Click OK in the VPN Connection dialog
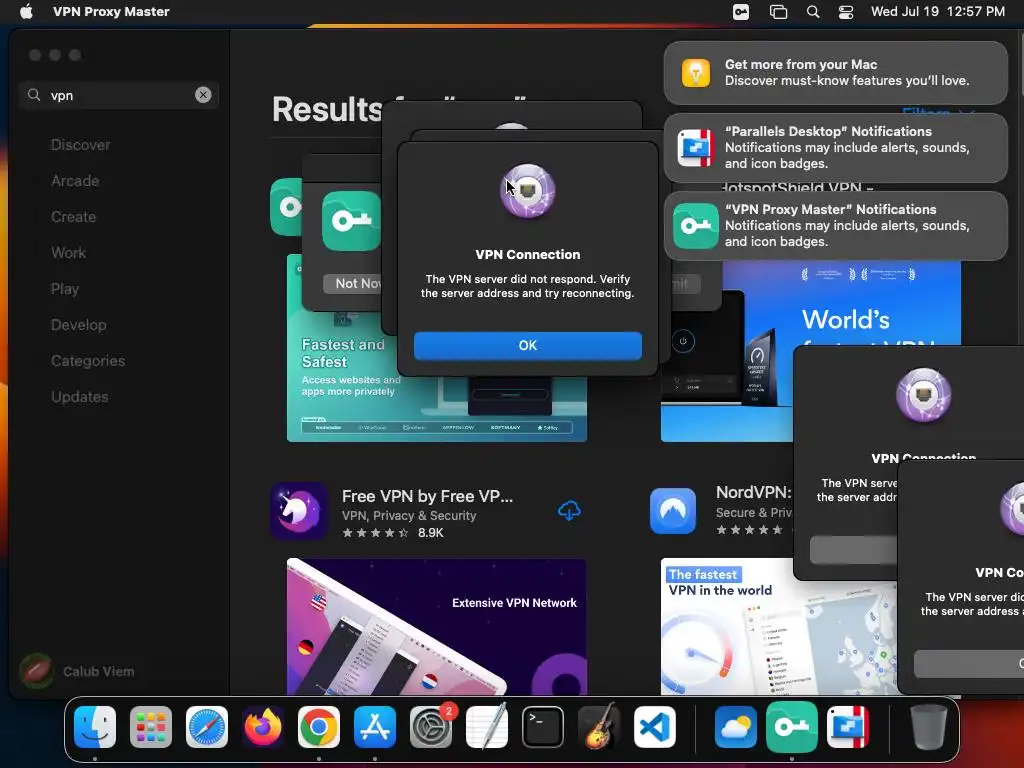This screenshot has width=1024, height=768. pyautogui.click(x=528, y=345)
